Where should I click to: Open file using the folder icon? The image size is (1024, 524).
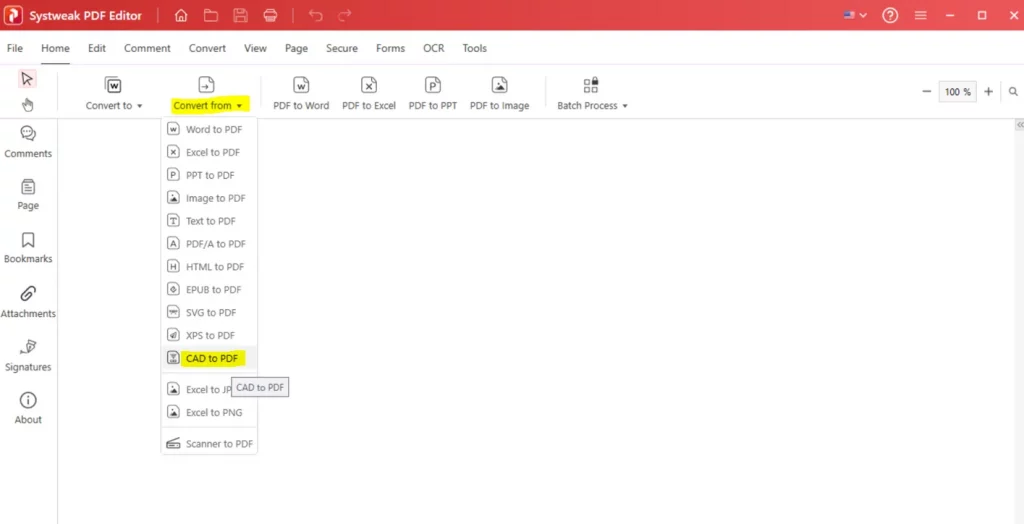[x=210, y=16]
